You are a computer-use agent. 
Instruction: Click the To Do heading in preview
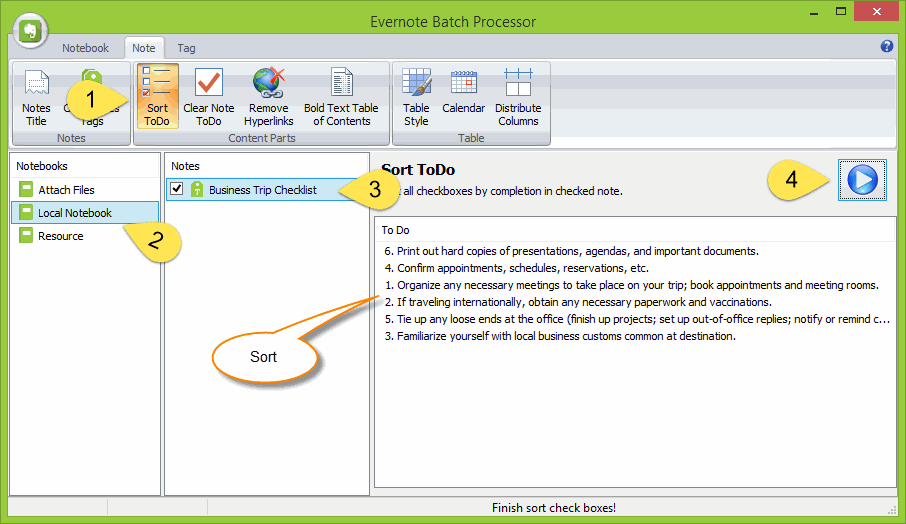pyautogui.click(x=395, y=230)
